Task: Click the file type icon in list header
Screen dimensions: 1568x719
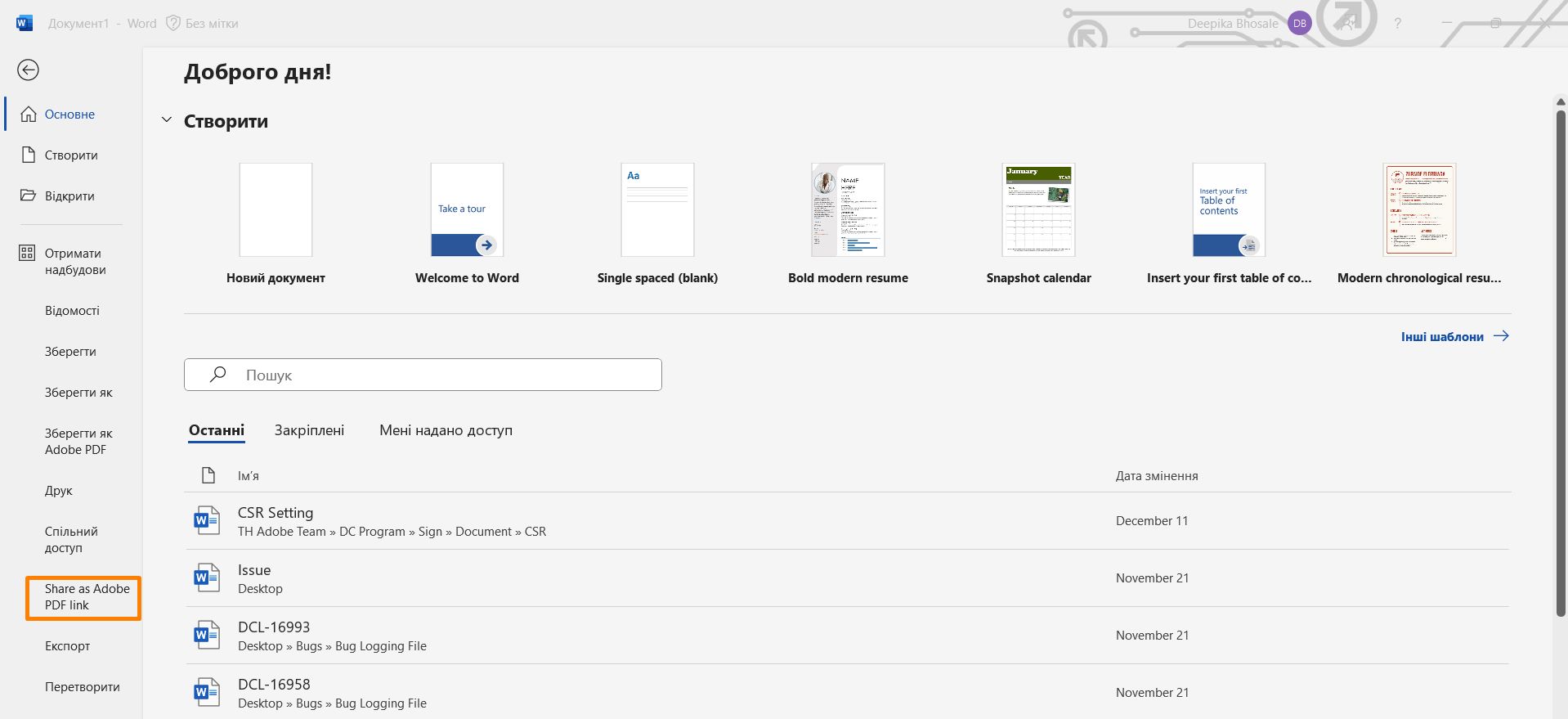Action: pyautogui.click(x=208, y=475)
